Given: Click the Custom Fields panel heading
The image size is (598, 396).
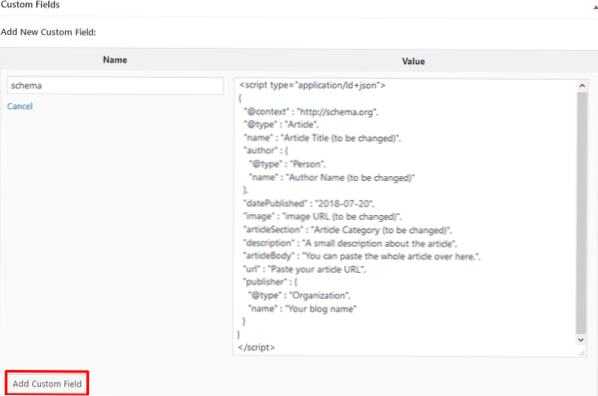Looking at the screenshot, I should (30, 5).
